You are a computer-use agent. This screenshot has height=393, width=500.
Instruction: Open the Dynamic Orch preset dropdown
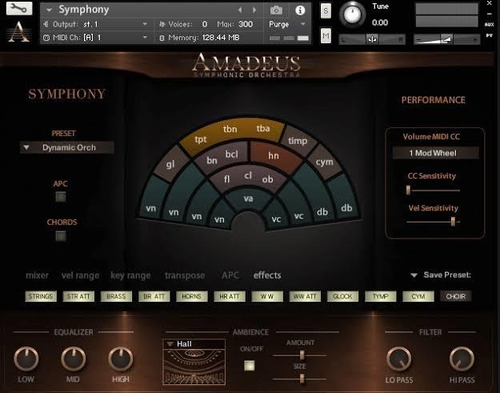[67, 147]
